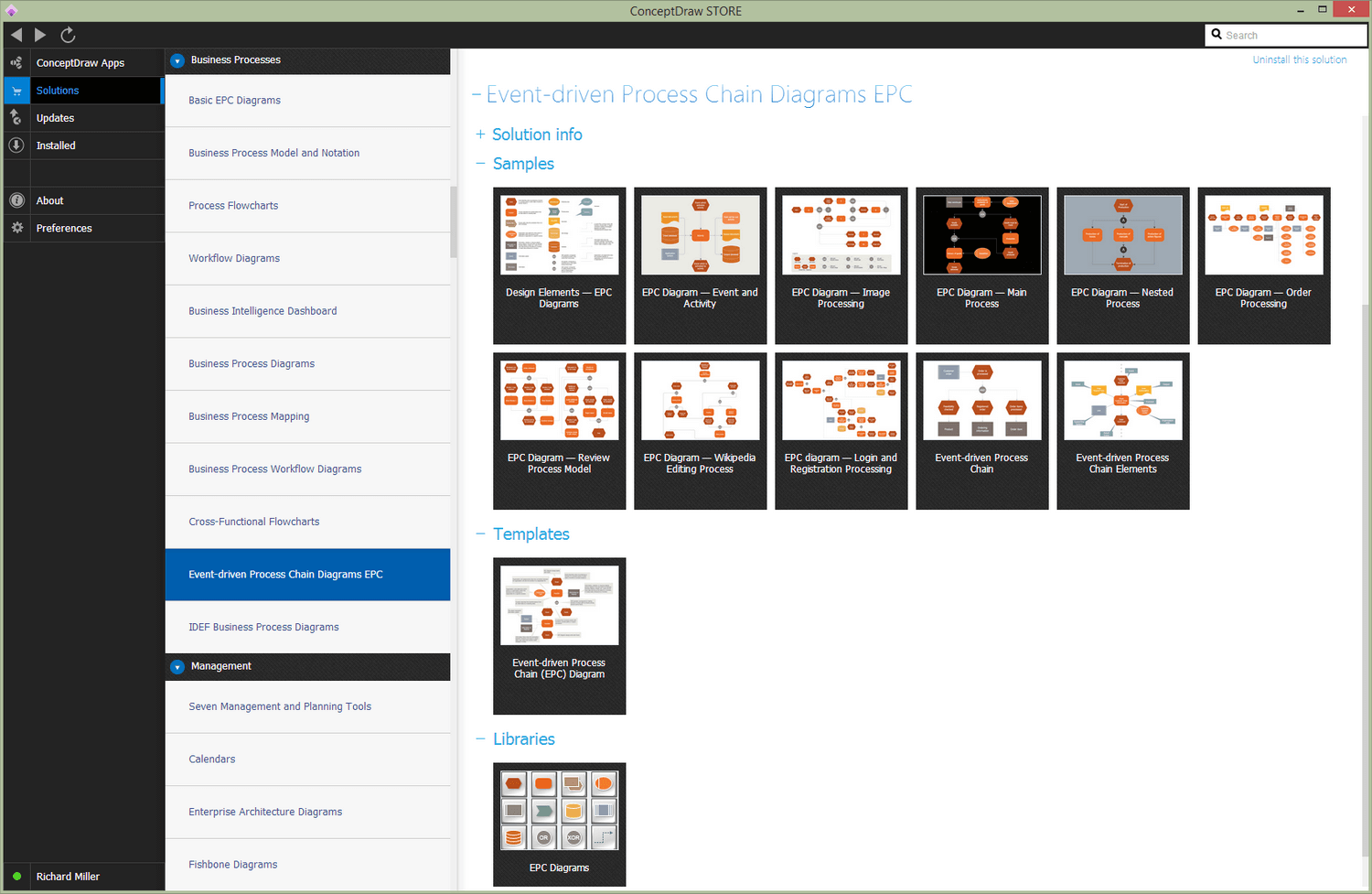This screenshot has width=1372, height=894.
Task: Open EPC Diagram — Event and Activity sample
Action: [x=700, y=265]
